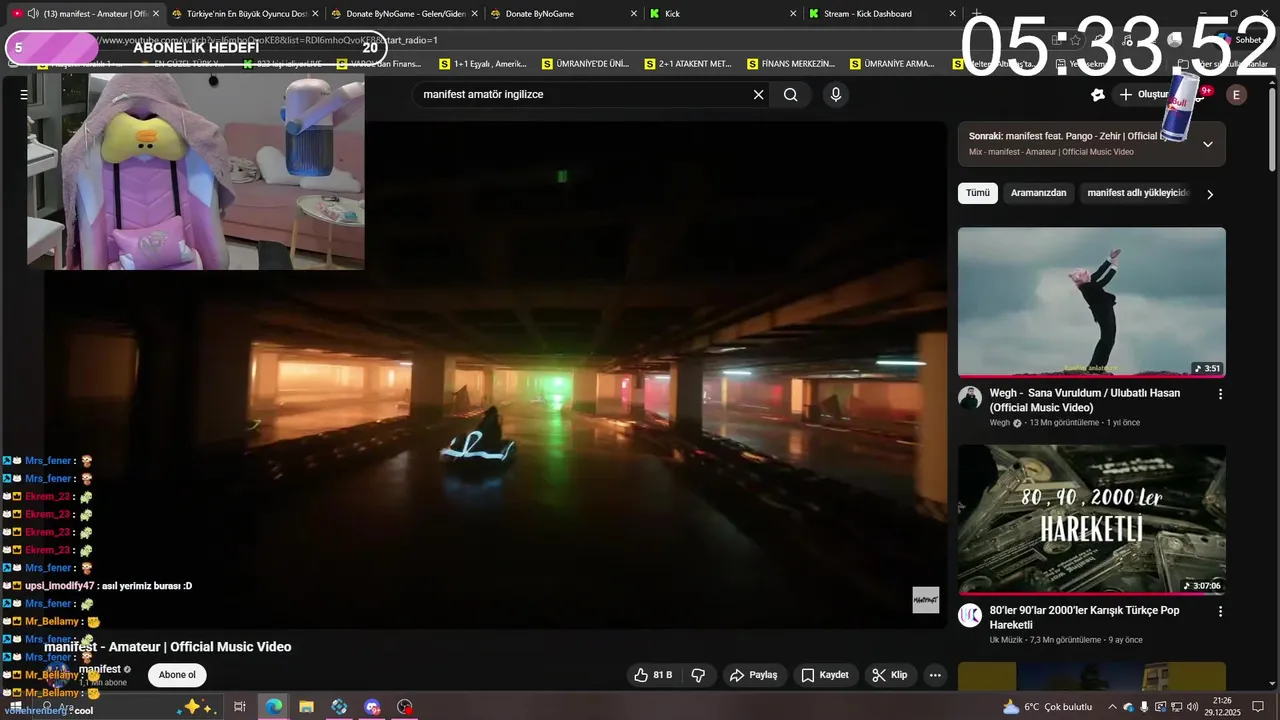This screenshot has height=720, width=1280.
Task: Click the Wegh Sana Vuruldum thumbnail
Action: [x=1092, y=302]
